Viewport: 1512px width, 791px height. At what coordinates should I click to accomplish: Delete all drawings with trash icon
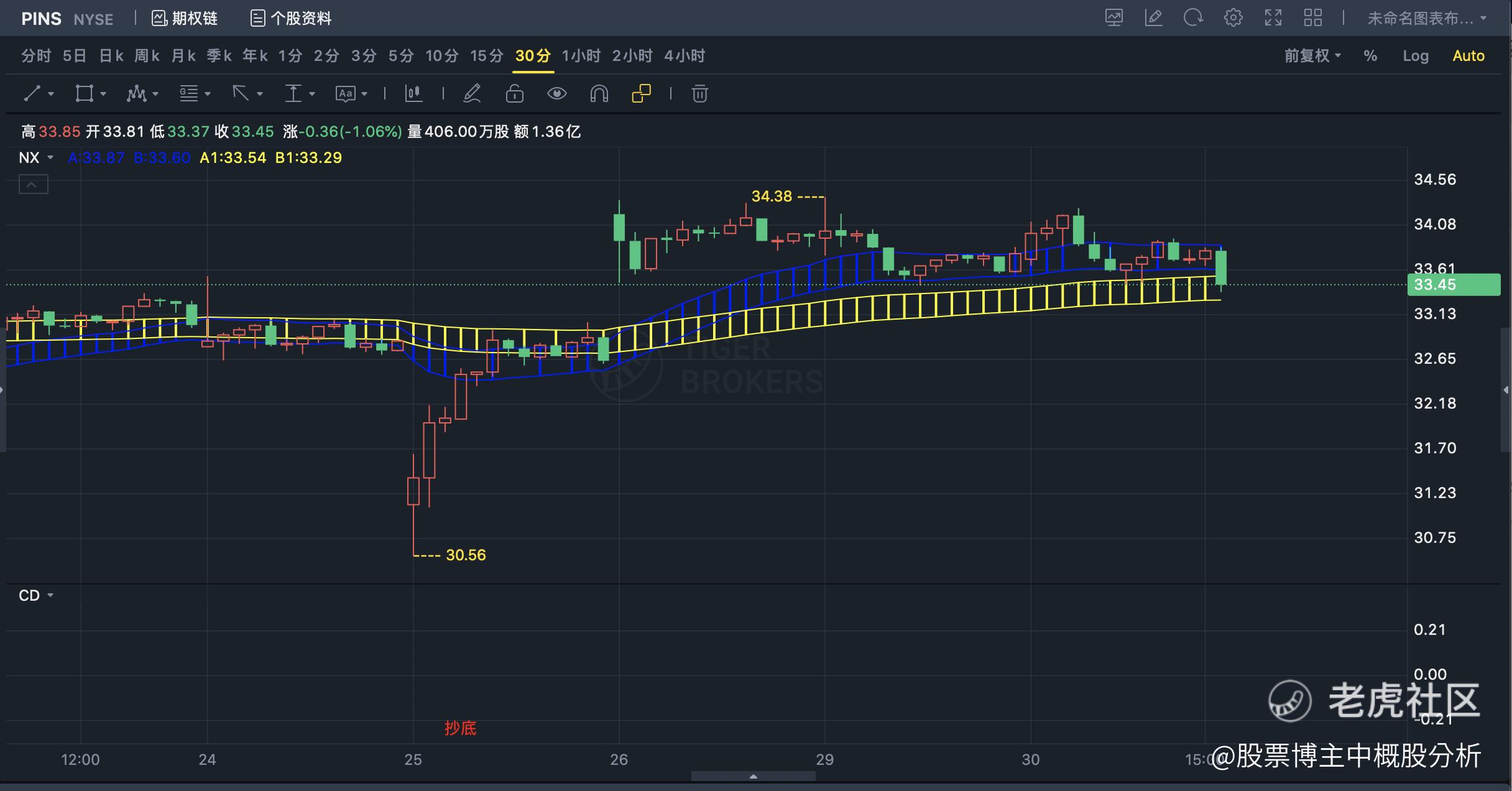699,94
